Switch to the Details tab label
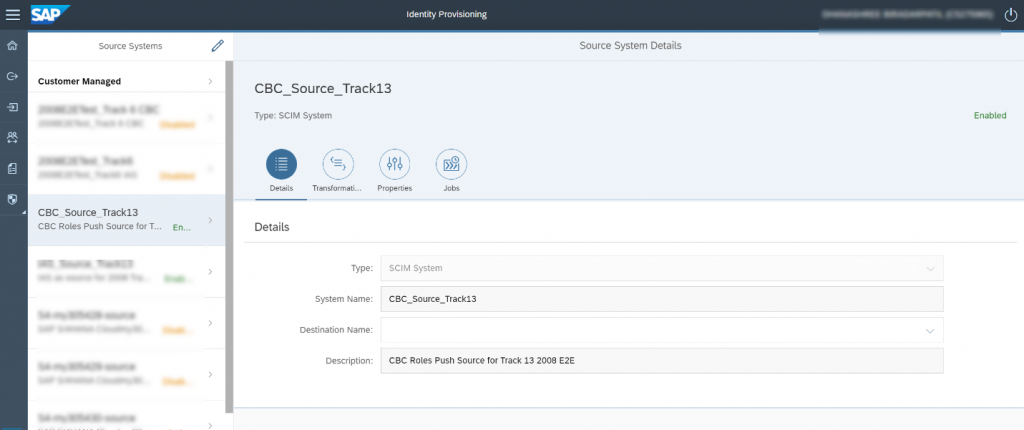Viewport: 1024px width, 430px height. (x=281, y=188)
